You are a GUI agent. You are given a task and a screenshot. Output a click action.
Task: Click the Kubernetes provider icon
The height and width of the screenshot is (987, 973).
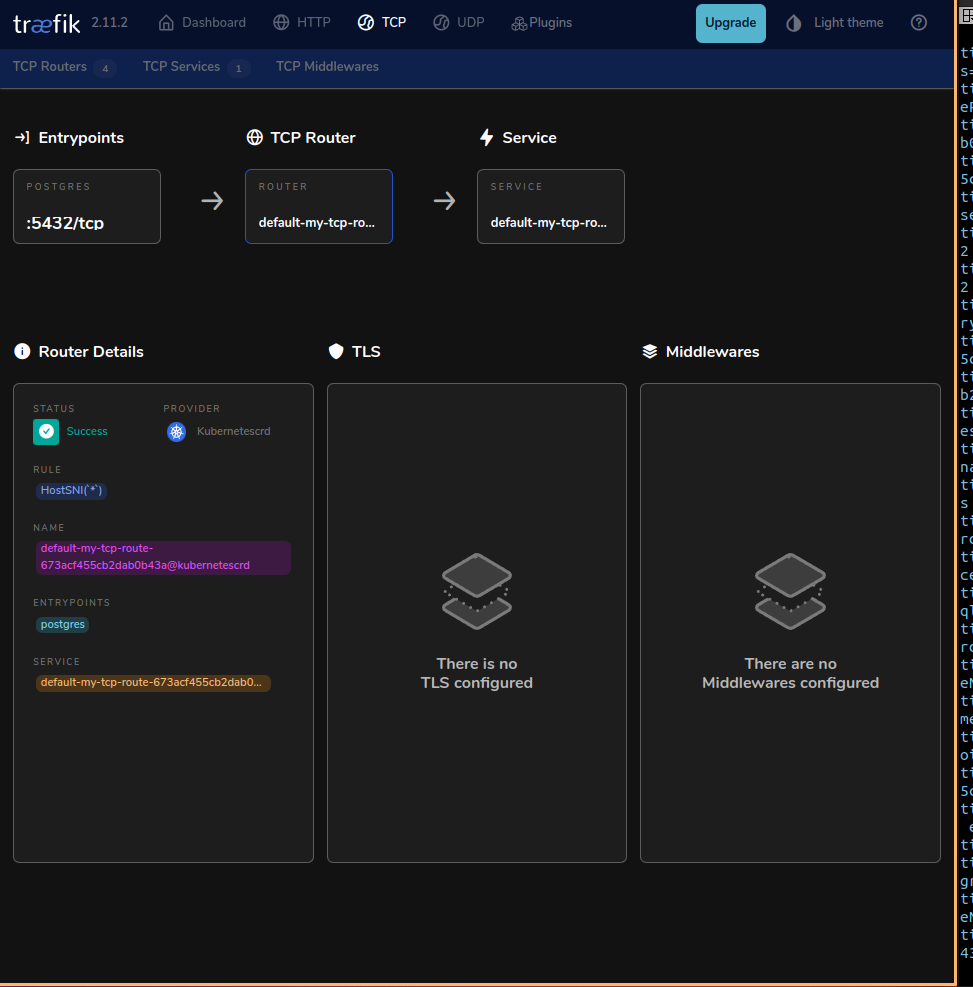click(177, 431)
